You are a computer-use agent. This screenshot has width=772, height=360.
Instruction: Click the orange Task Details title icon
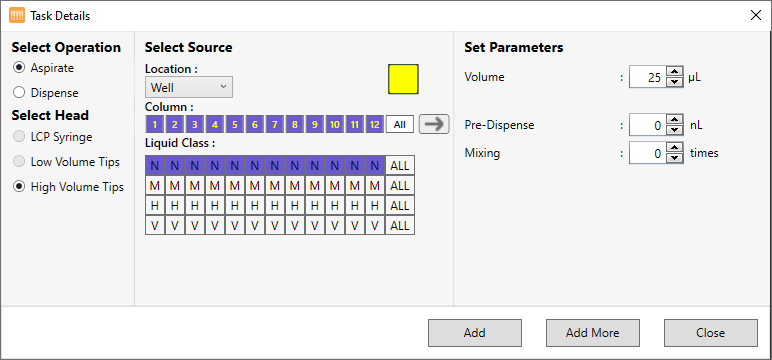tap(17, 16)
